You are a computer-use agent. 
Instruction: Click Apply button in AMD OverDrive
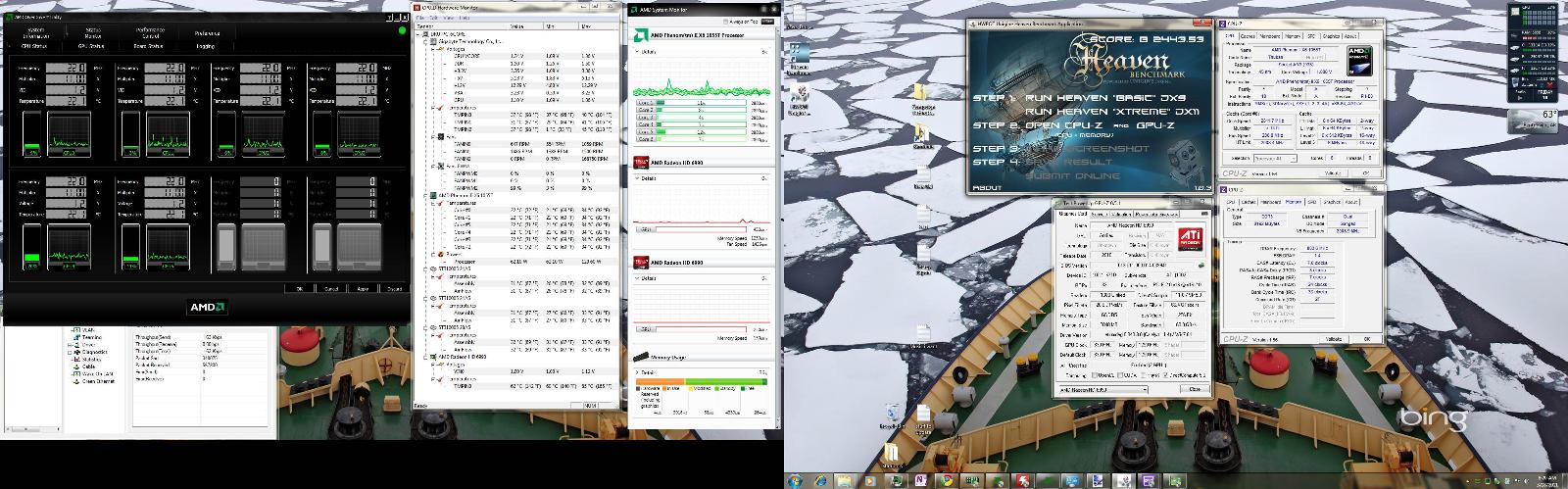tap(363, 289)
